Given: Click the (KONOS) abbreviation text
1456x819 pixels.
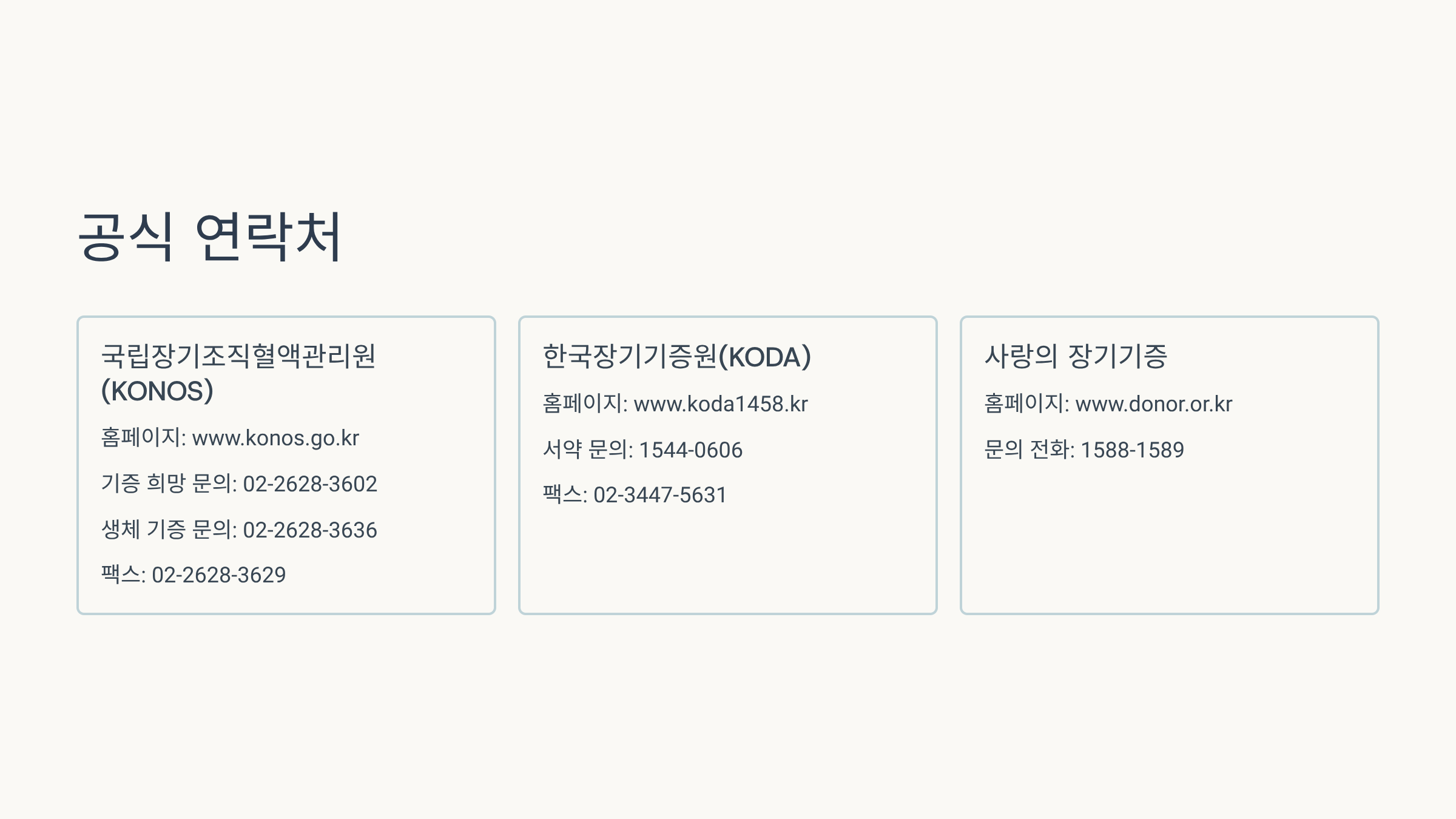Looking at the screenshot, I should (157, 391).
